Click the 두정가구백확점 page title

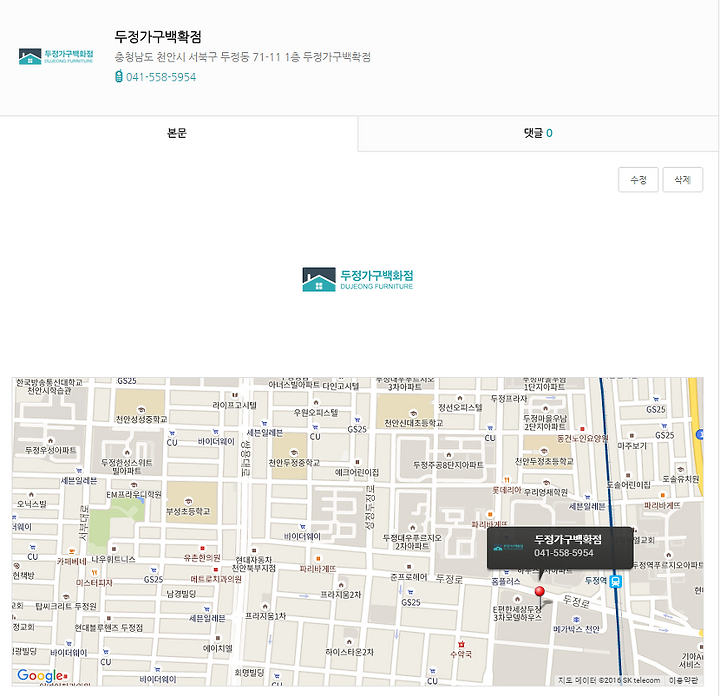coord(158,36)
